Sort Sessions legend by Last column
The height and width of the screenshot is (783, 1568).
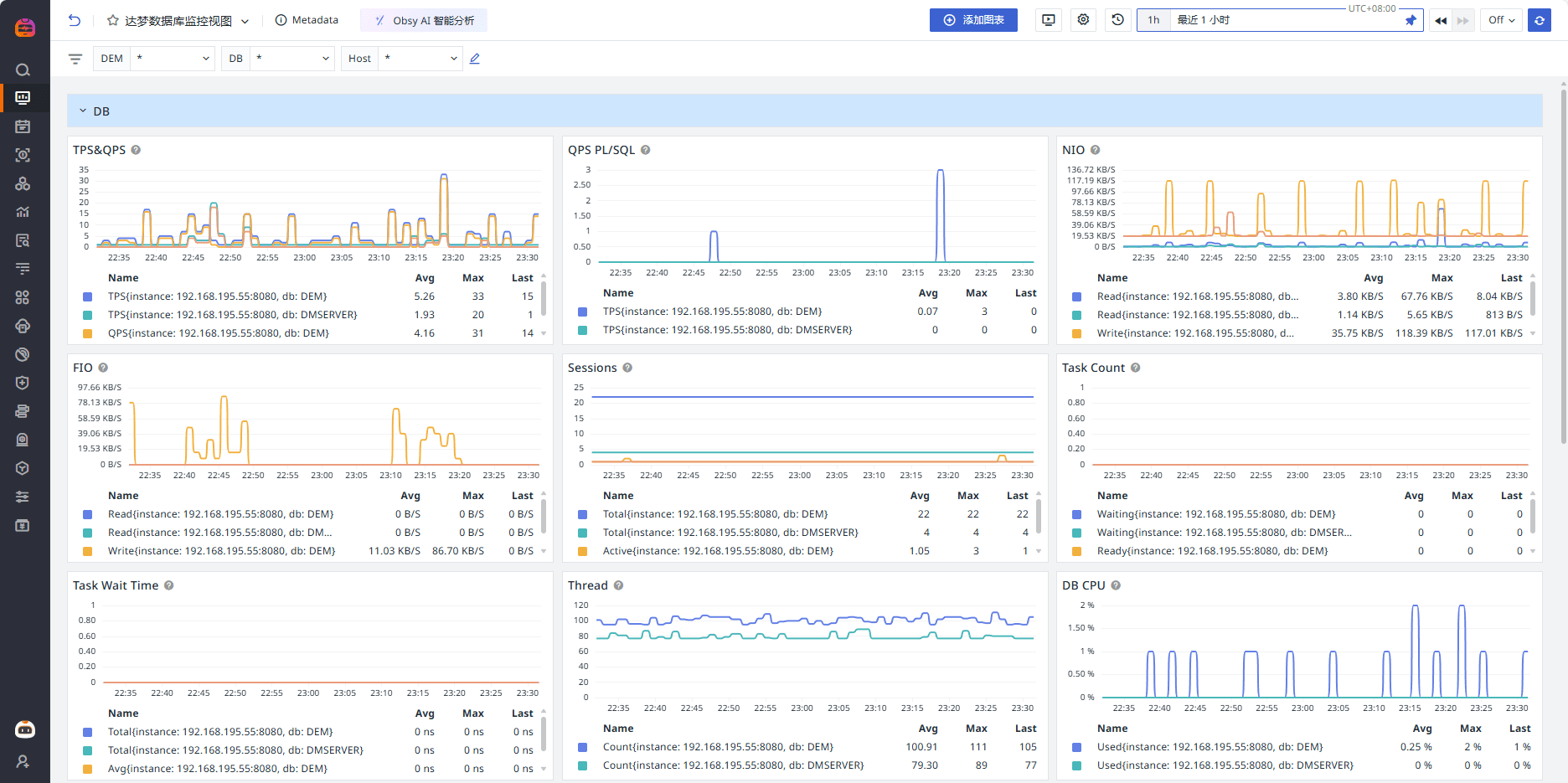pos(1017,496)
